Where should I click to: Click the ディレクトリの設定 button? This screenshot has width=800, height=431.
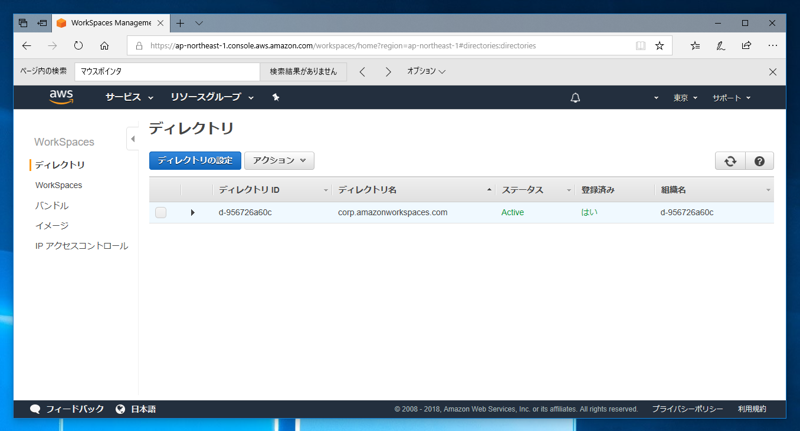pos(195,160)
